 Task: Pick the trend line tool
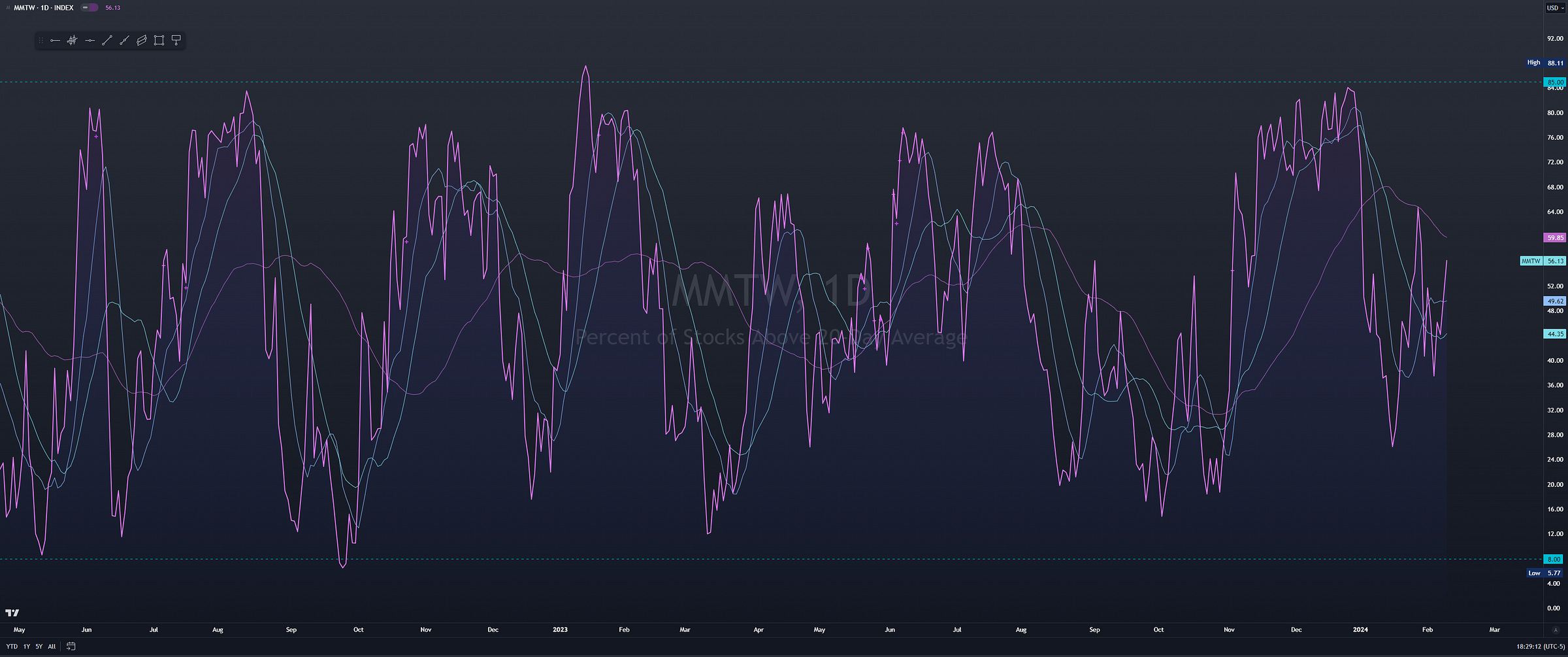pyautogui.click(x=107, y=41)
